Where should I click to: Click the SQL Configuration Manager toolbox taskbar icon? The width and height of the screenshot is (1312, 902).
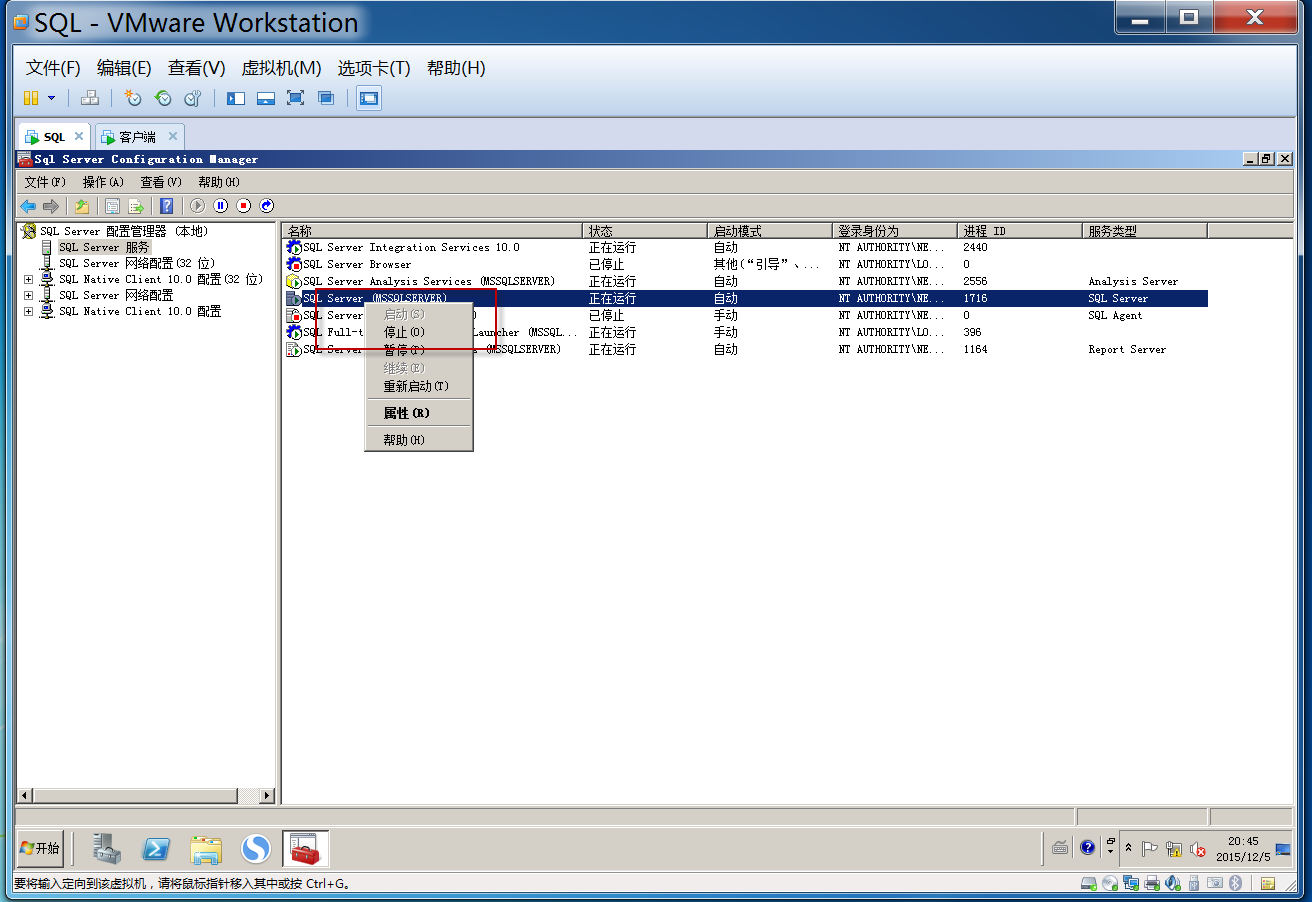[x=305, y=849]
